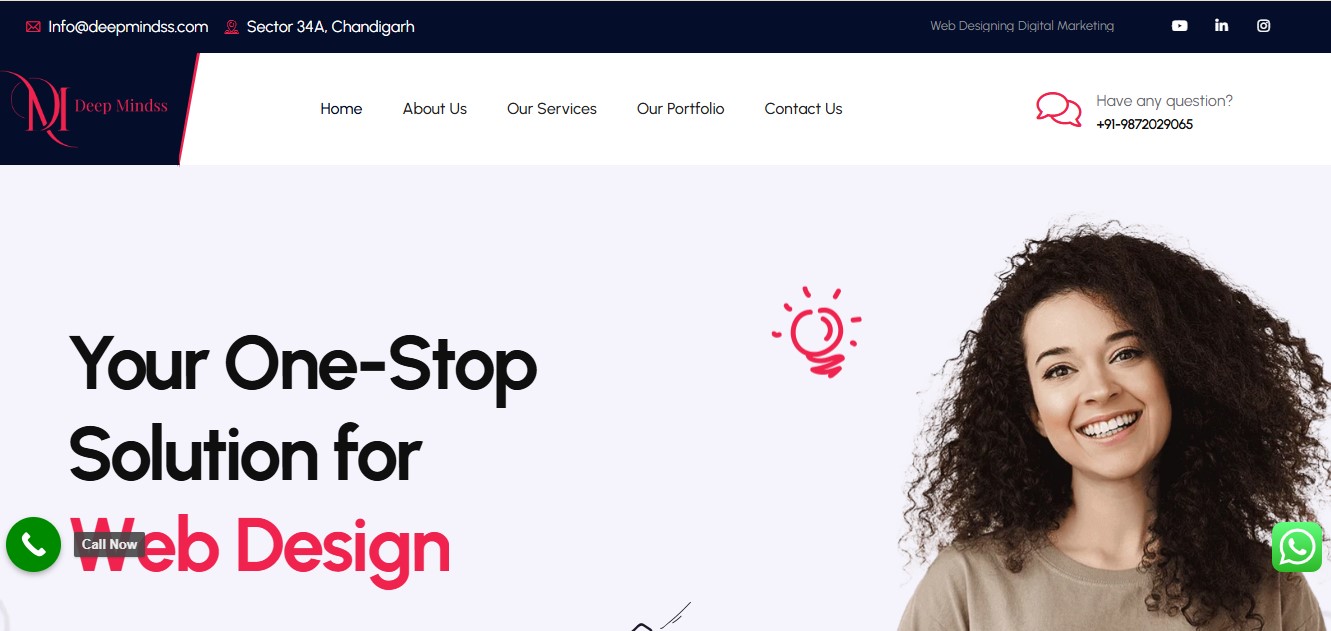Click the pink lightbulb graphic

point(816,332)
